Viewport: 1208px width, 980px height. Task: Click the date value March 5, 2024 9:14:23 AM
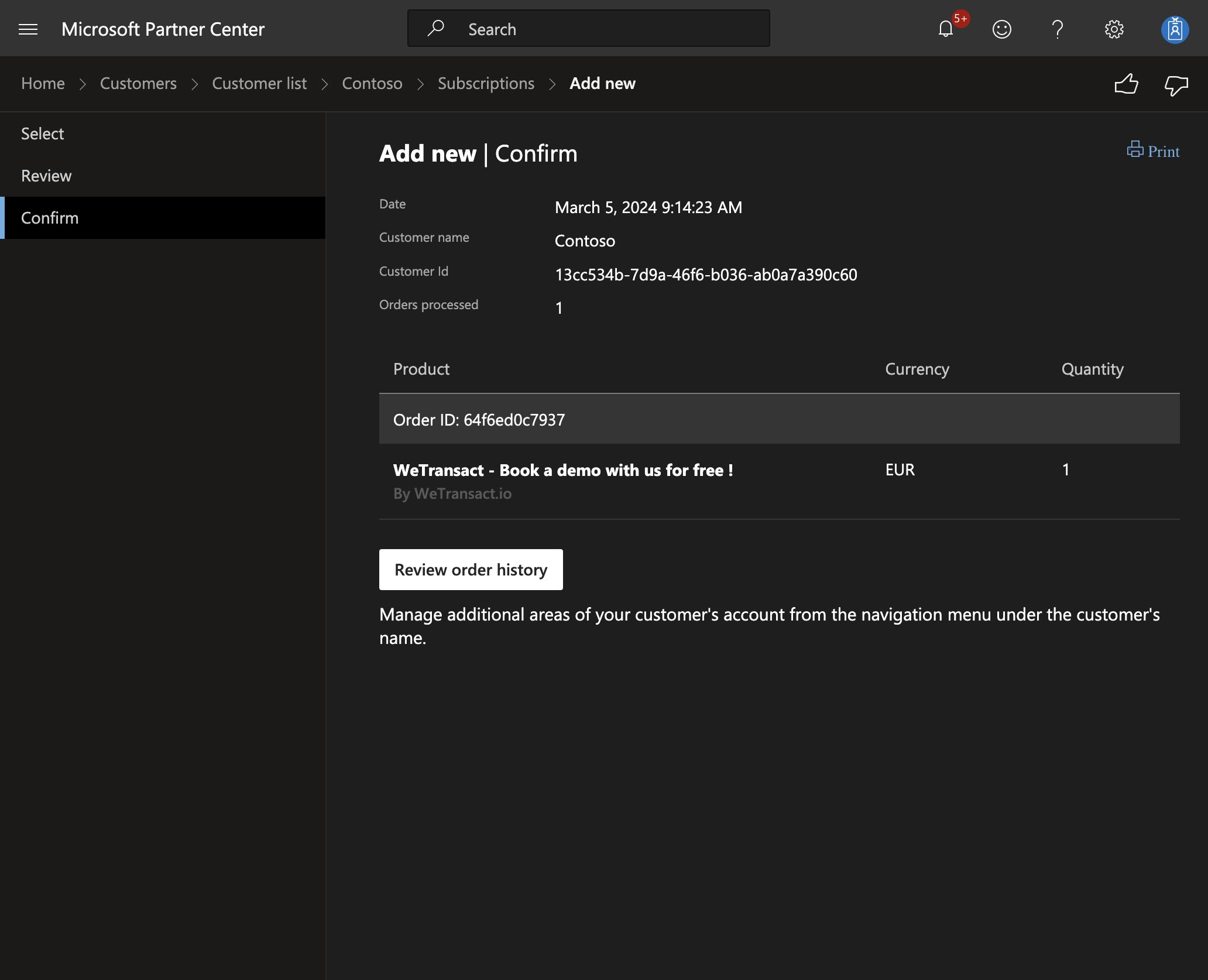(x=648, y=207)
